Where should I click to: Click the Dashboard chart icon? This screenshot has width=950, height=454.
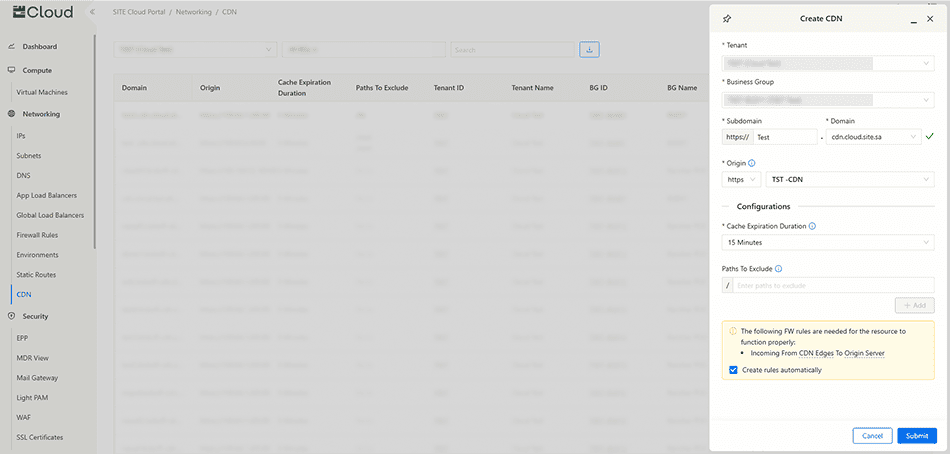point(11,47)
